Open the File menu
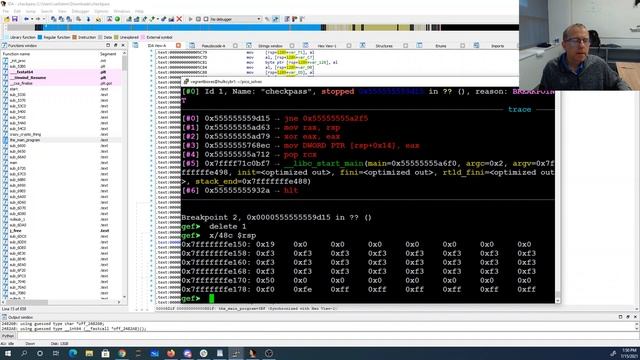 pos(6,11)
